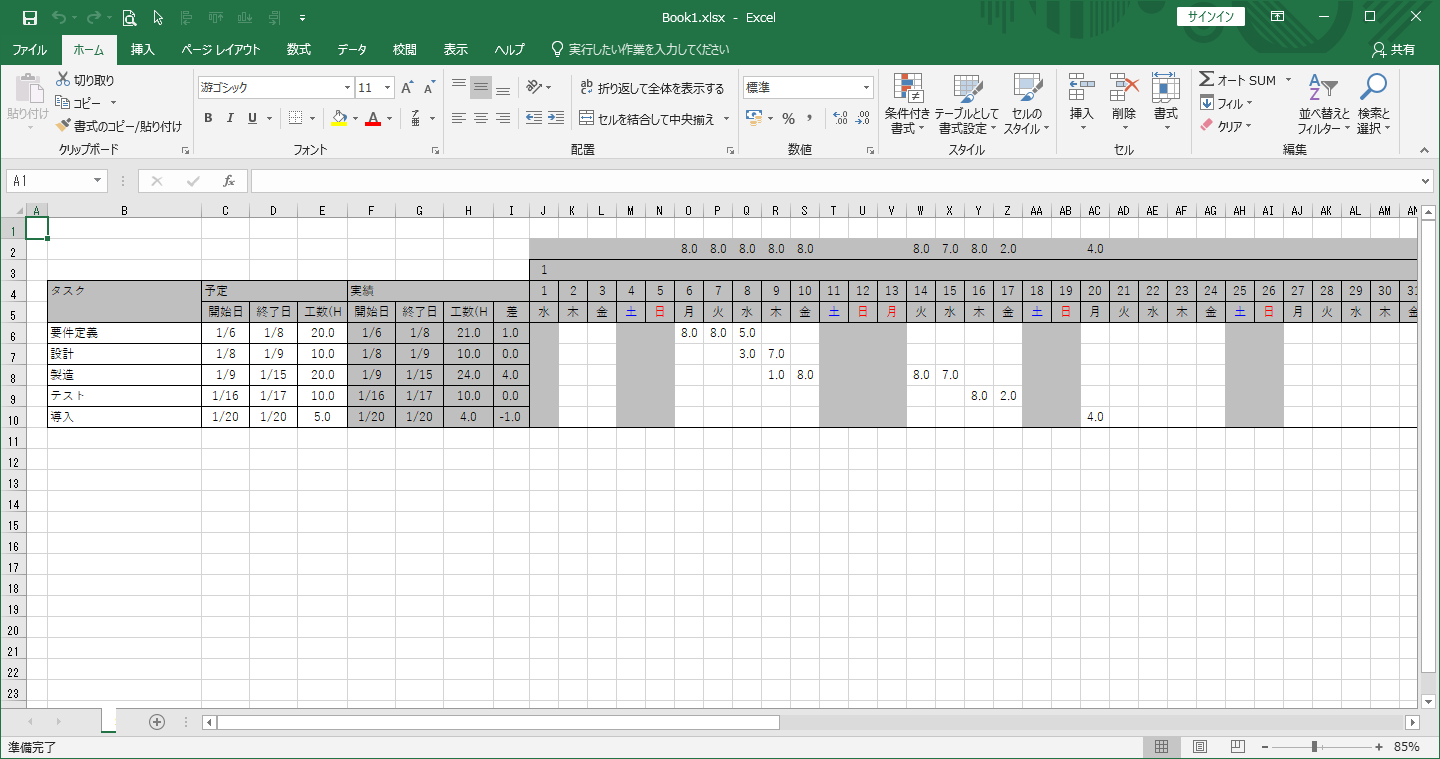1440x759 pixels.
Task: Click the AutoSum sigma icon
Action: click(x=1207, y=80)
